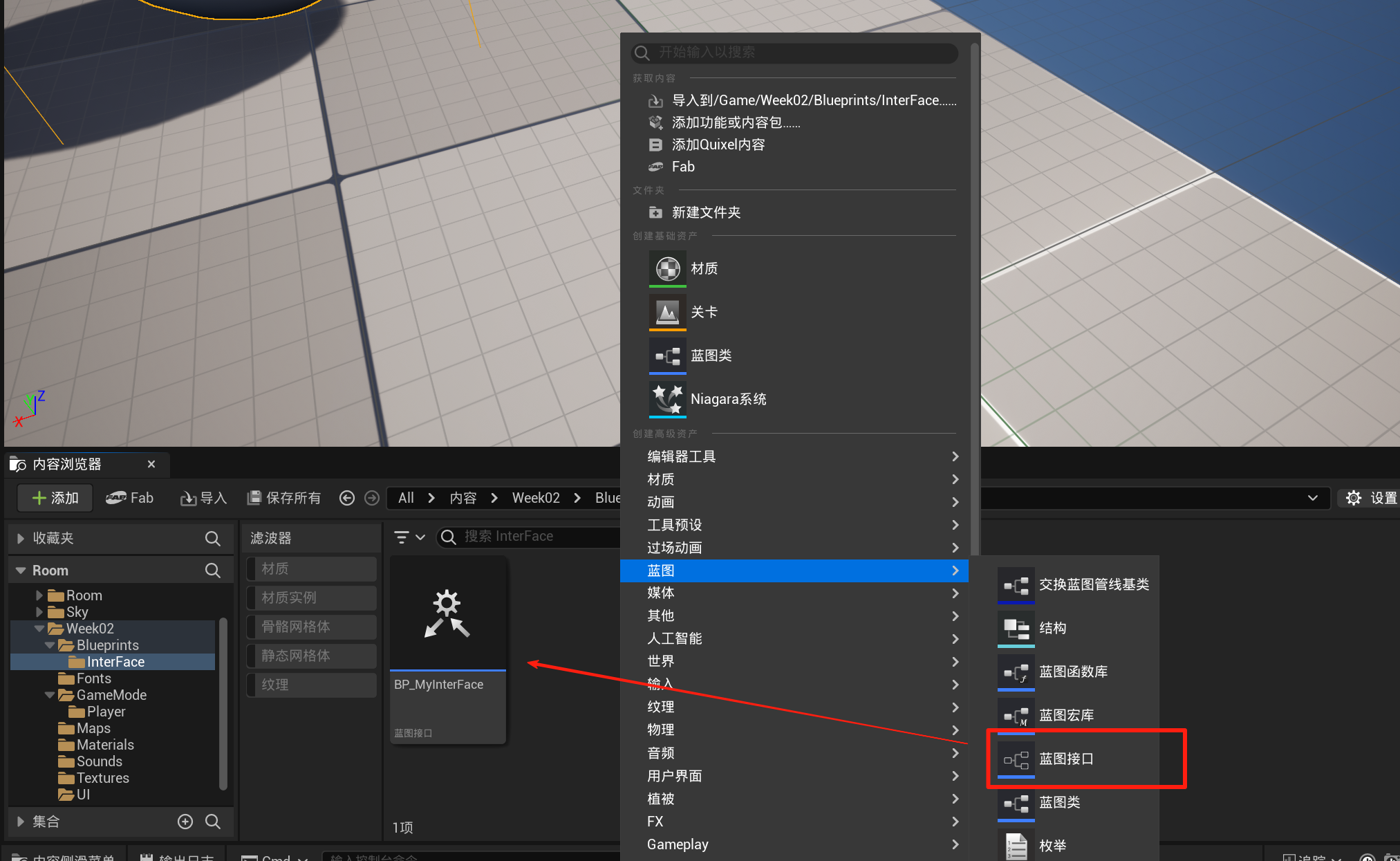Click 保存所有 save all button
Image resolution: width=1400 pixels, height=861 pixels.
click(x=284, y=498)
